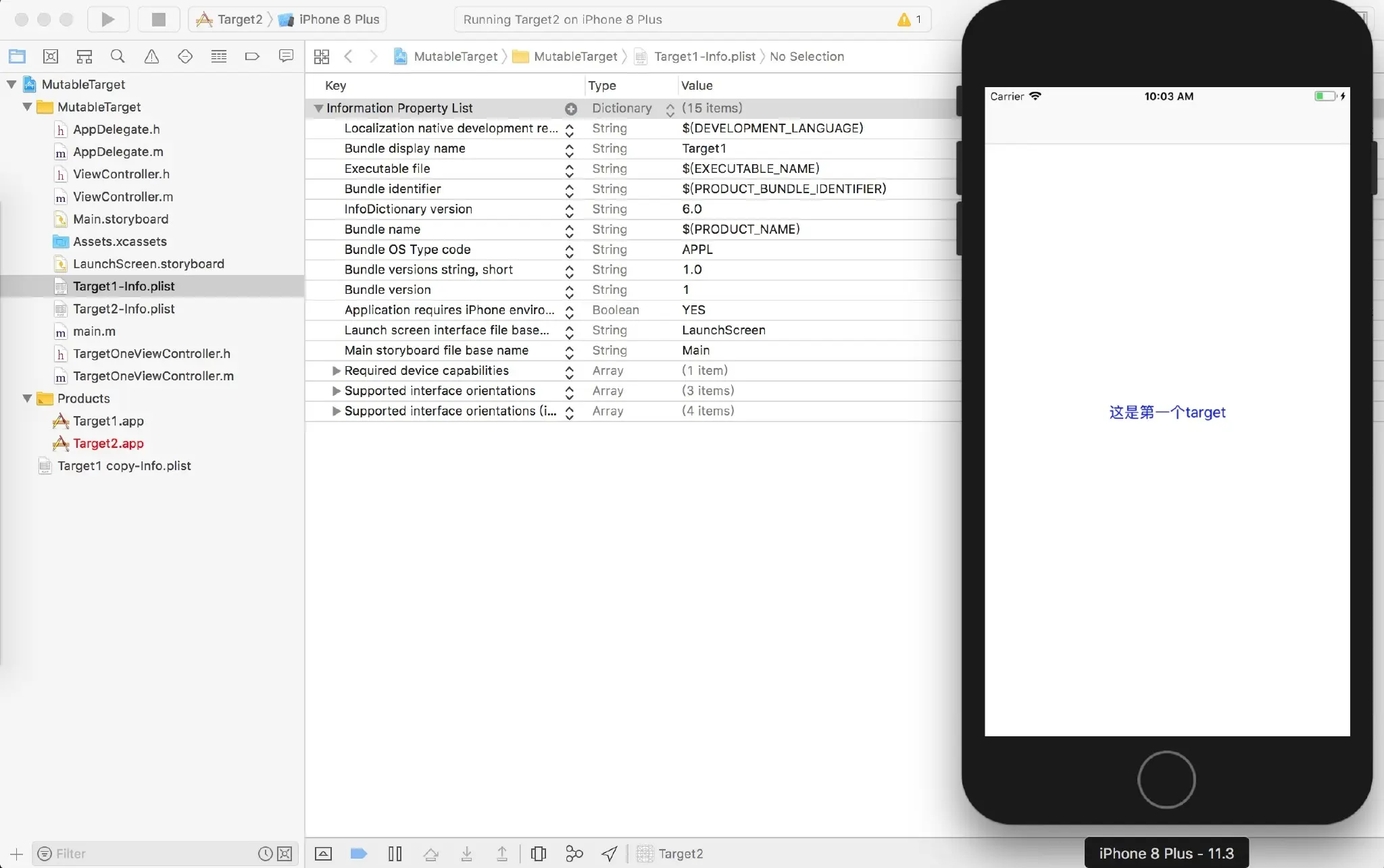Open the Report navigator
Viewport: 1384px width, 868px height.
click(286, 56)
